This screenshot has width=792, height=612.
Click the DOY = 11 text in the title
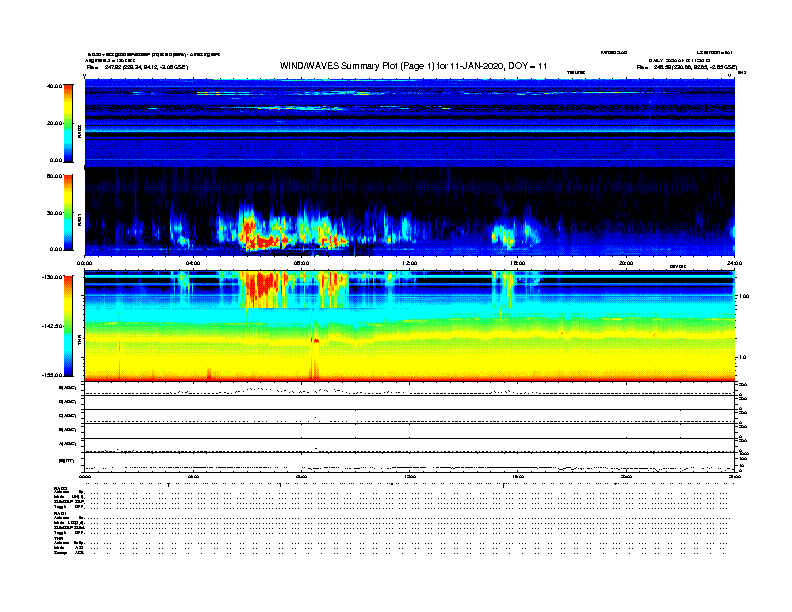coord(527,66)
